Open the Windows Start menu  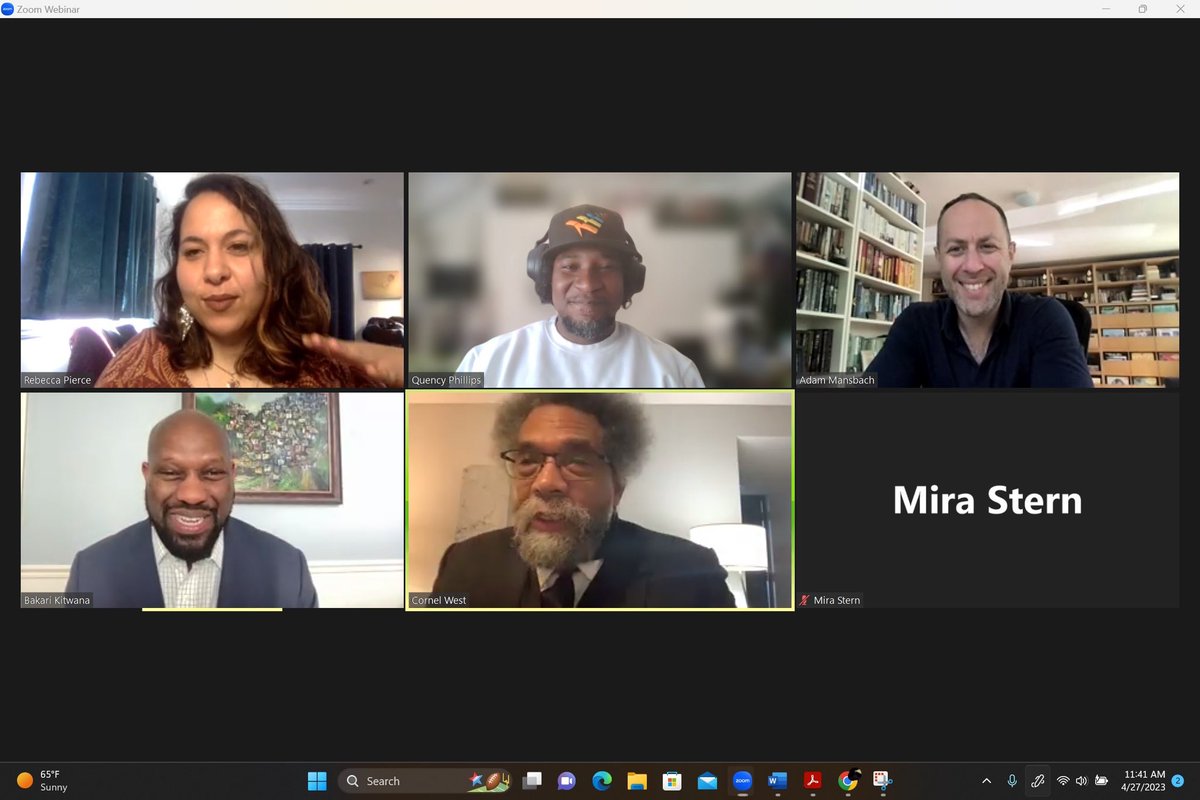[317, 781]
